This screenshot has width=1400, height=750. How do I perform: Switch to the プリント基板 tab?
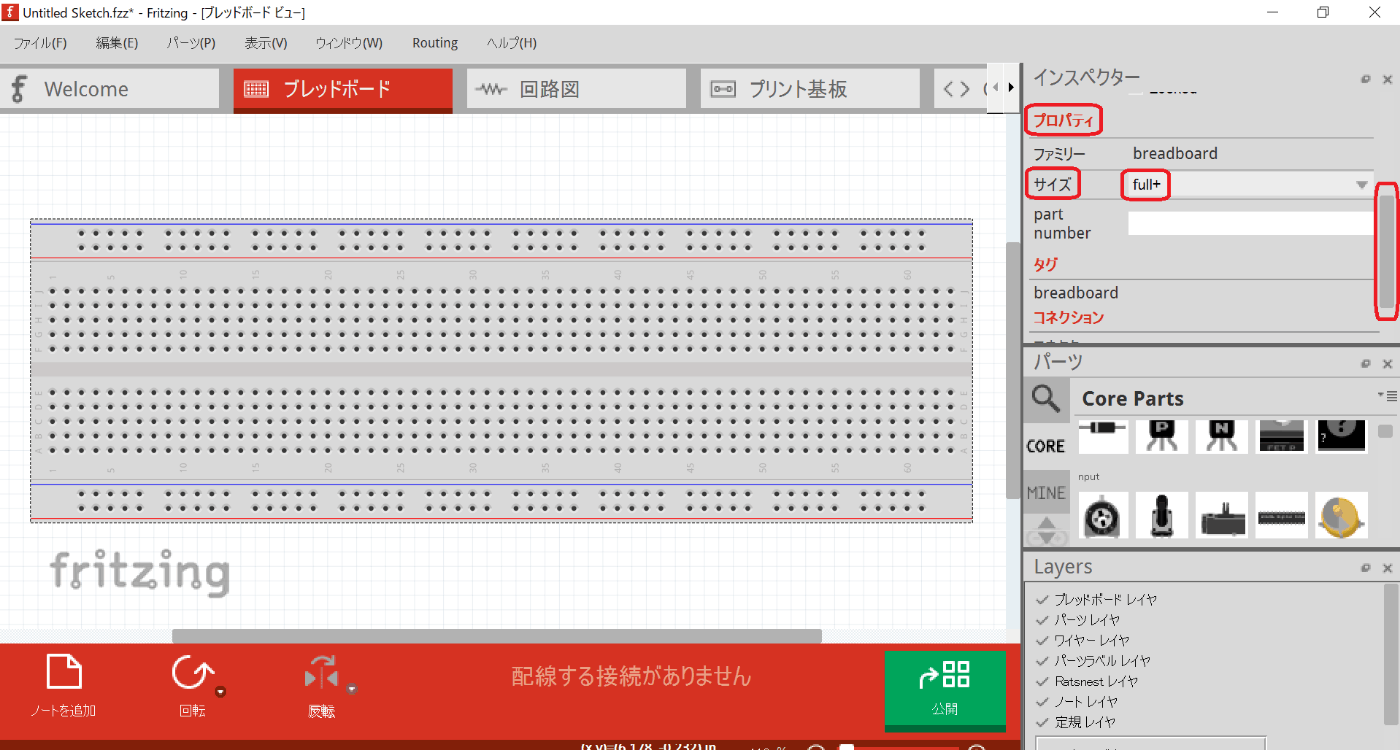[810, 89]
